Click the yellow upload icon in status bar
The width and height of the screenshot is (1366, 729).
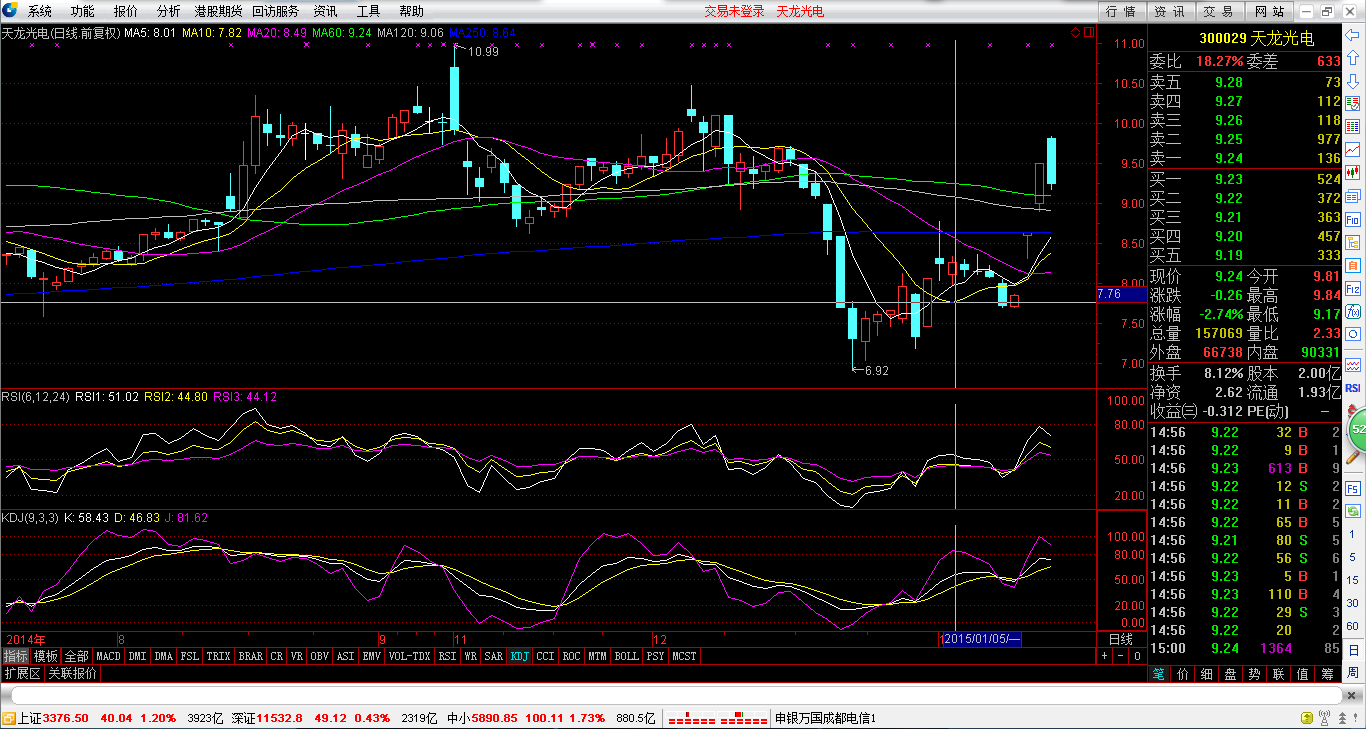(x=1307, y=718)
